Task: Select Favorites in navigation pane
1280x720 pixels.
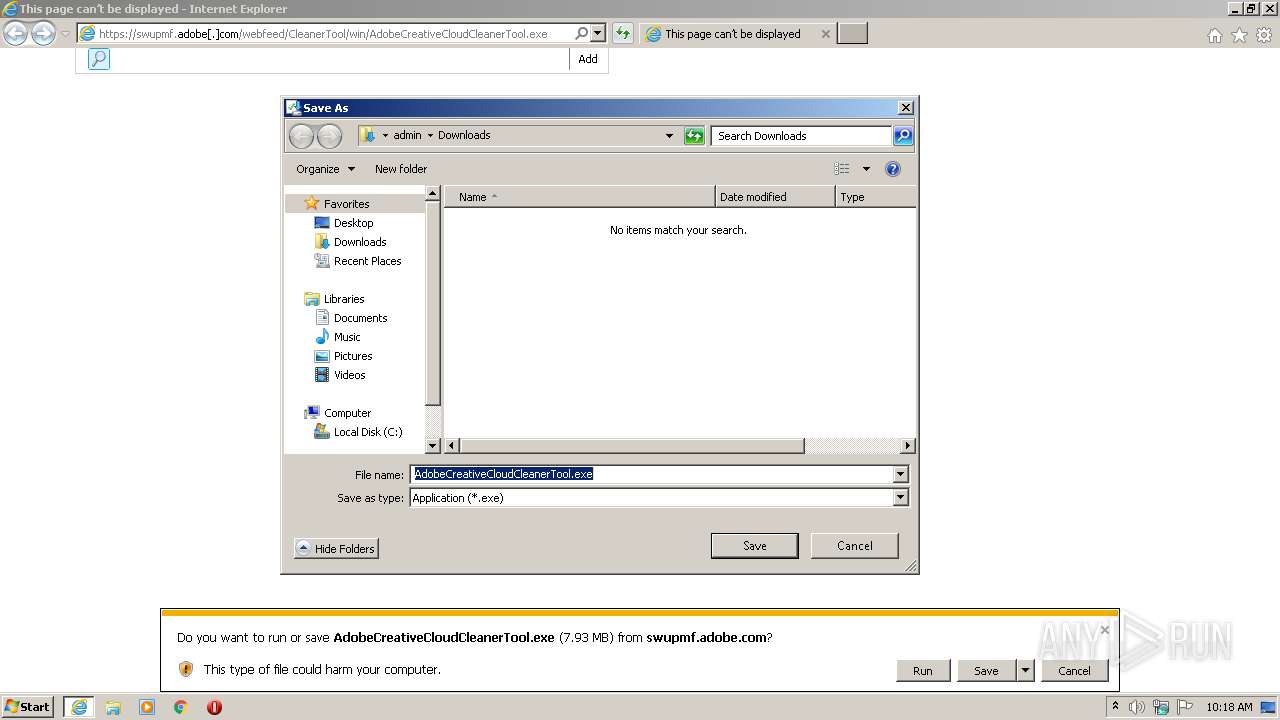Action: tap(346, 204)
